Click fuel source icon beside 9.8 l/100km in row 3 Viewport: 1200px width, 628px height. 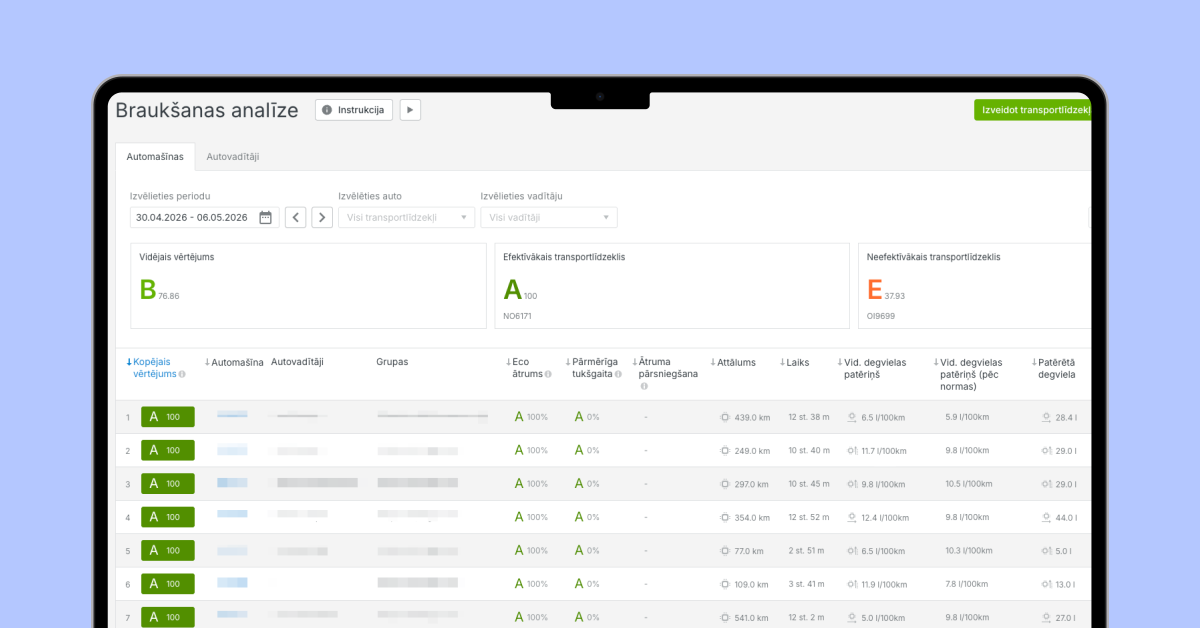coord(852,484)
